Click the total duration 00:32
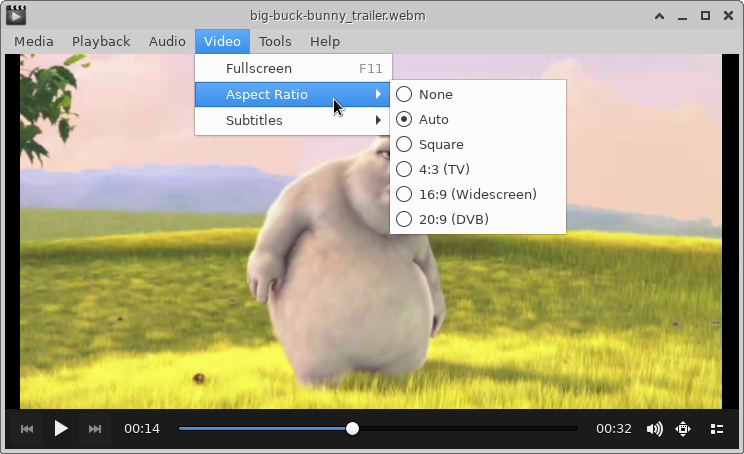Image resolution: width=744 pixels, height=454 pixels. [x=614, y=429]
